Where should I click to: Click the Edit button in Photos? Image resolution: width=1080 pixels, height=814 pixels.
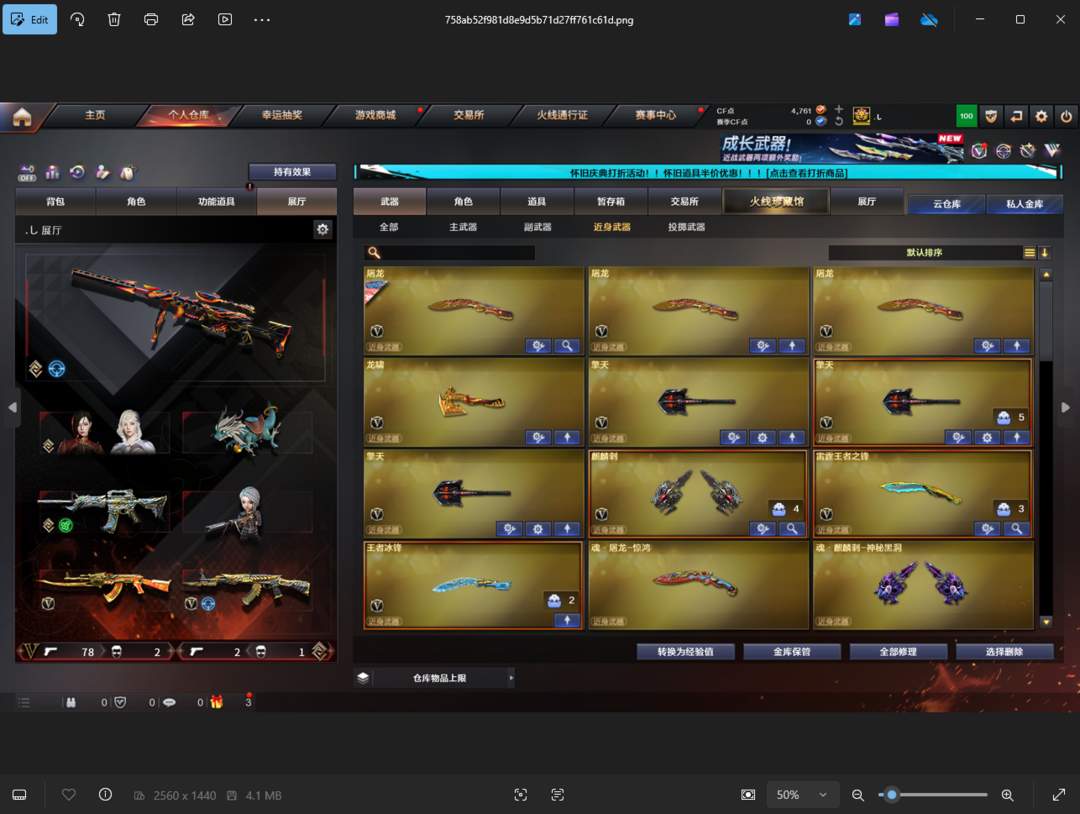coord(30,19)
